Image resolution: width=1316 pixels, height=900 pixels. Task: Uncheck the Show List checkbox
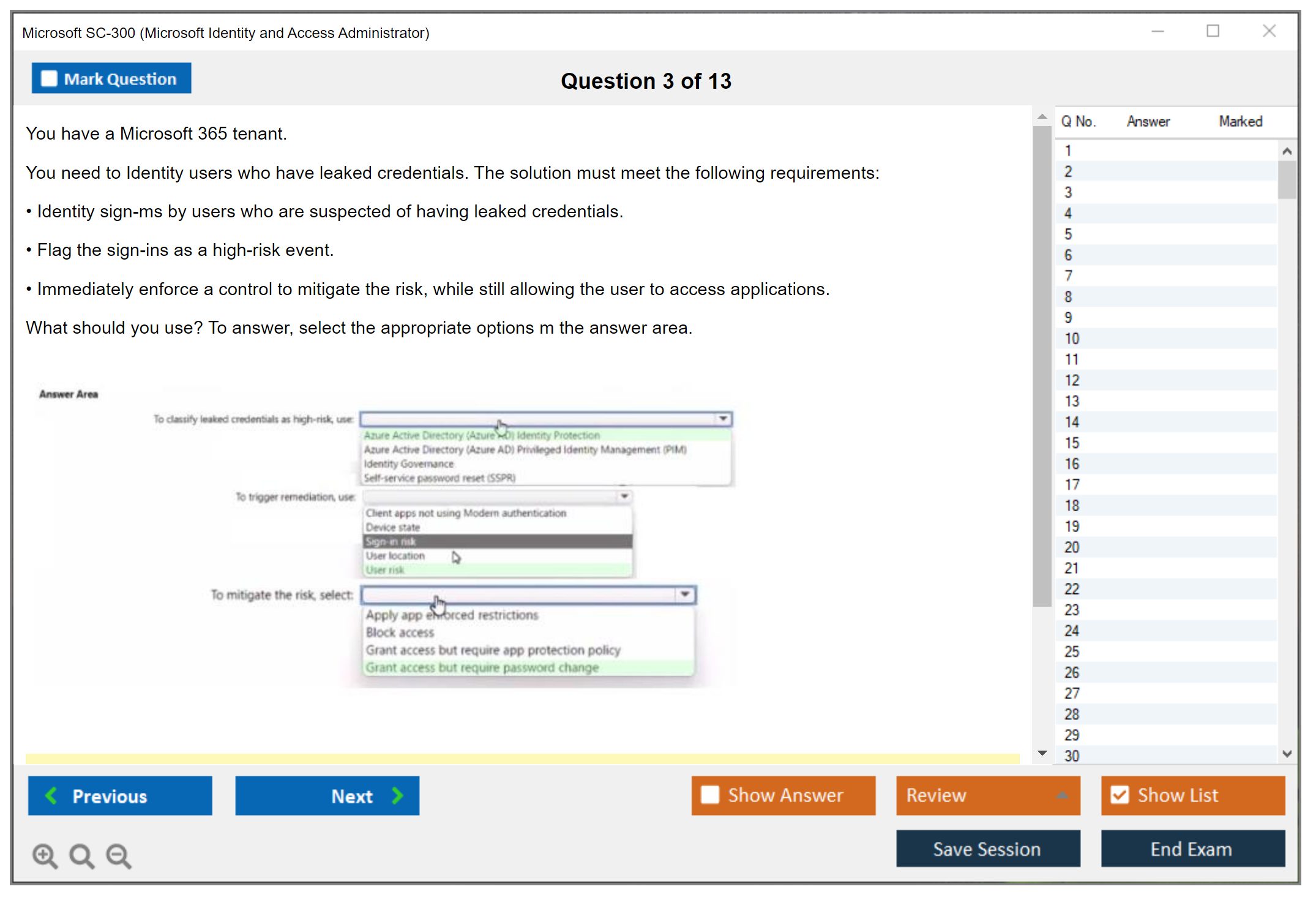[1120, 795]
